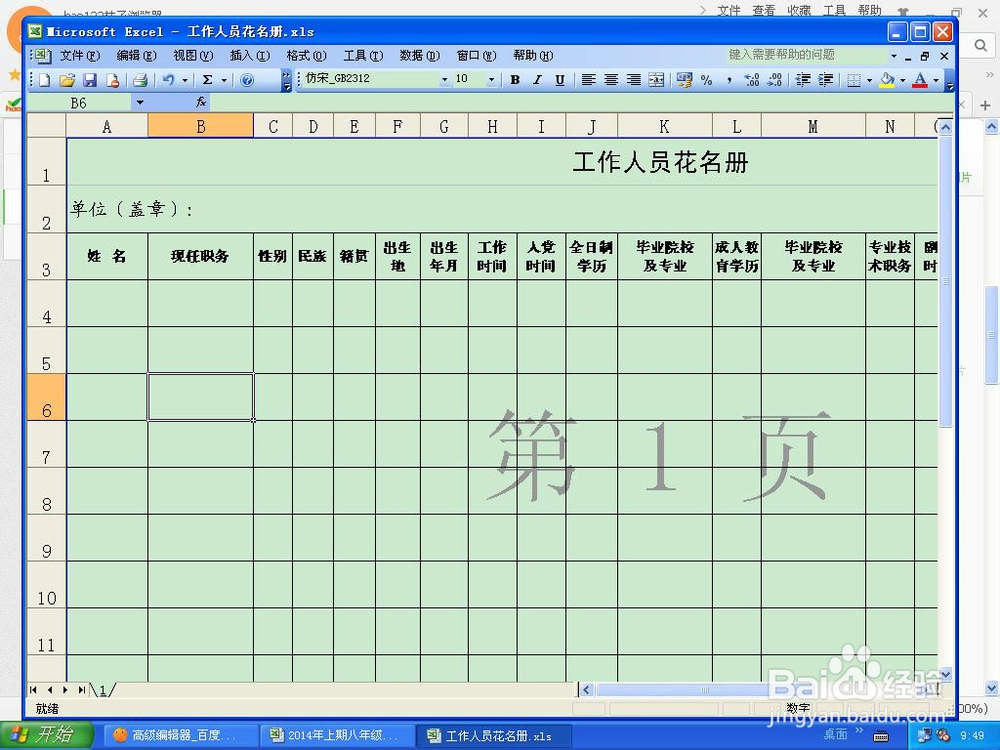1000x750 pixels.
Task: Create a new workbook from the toolbar
Action: click(x=45, y=80)
